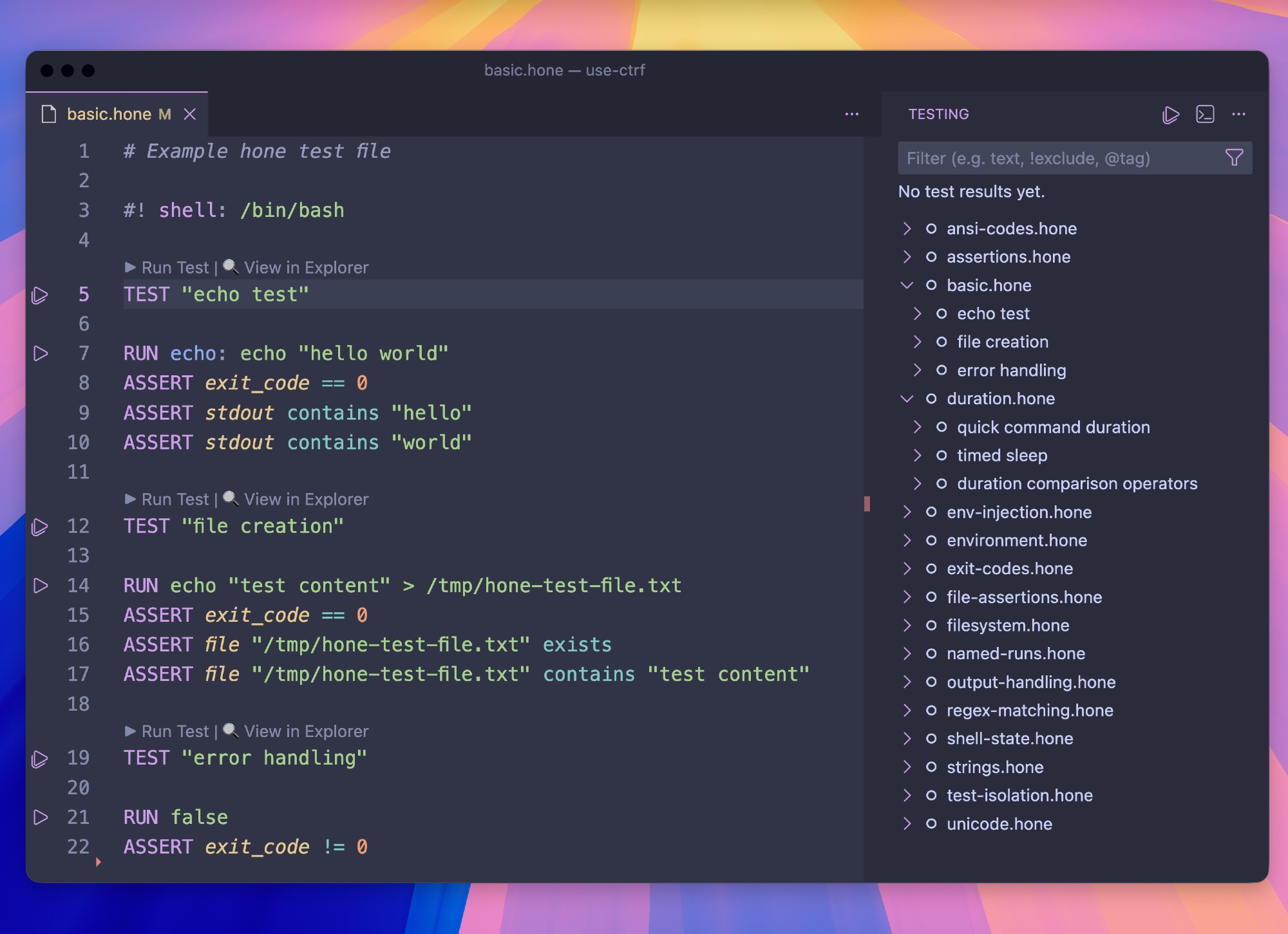Image resolution: width=1288 pixels, height=934 pixels.
Task: Open editor more actions ellipsis
Action: [x=851, y=115]
